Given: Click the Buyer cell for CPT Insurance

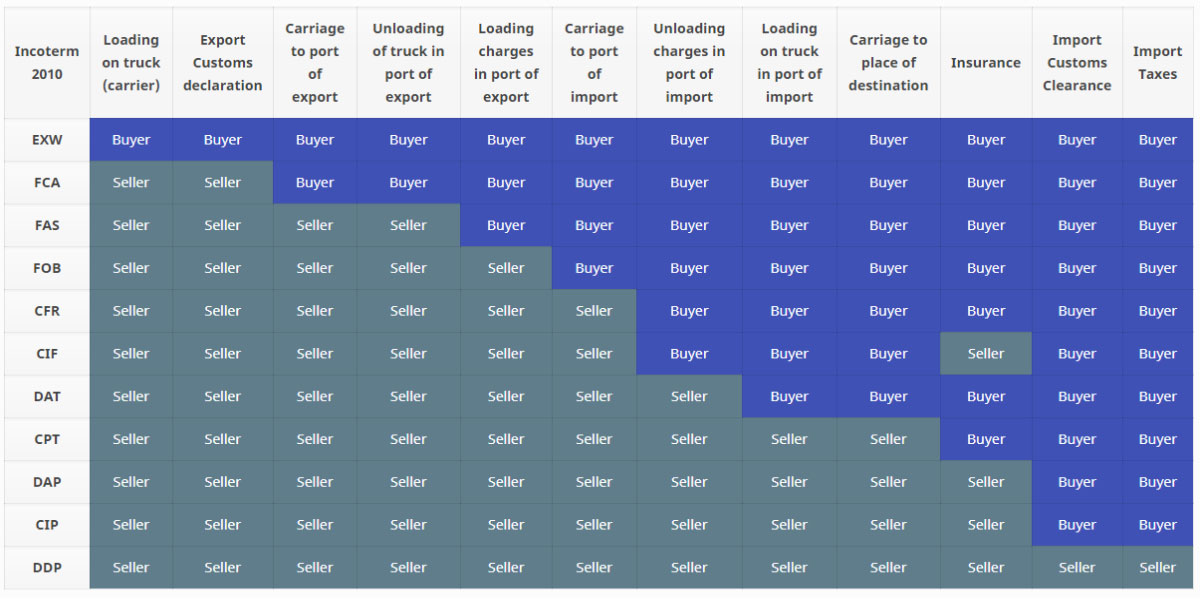Looking at the screenshot, I should [985, 439].
